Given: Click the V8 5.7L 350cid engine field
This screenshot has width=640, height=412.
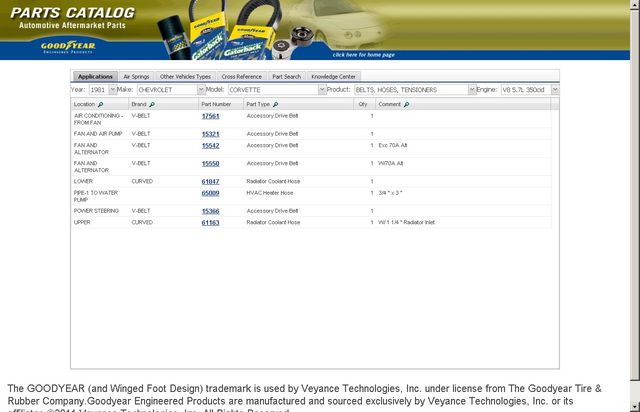Looking at the screenshot, I should coord(526,89).
